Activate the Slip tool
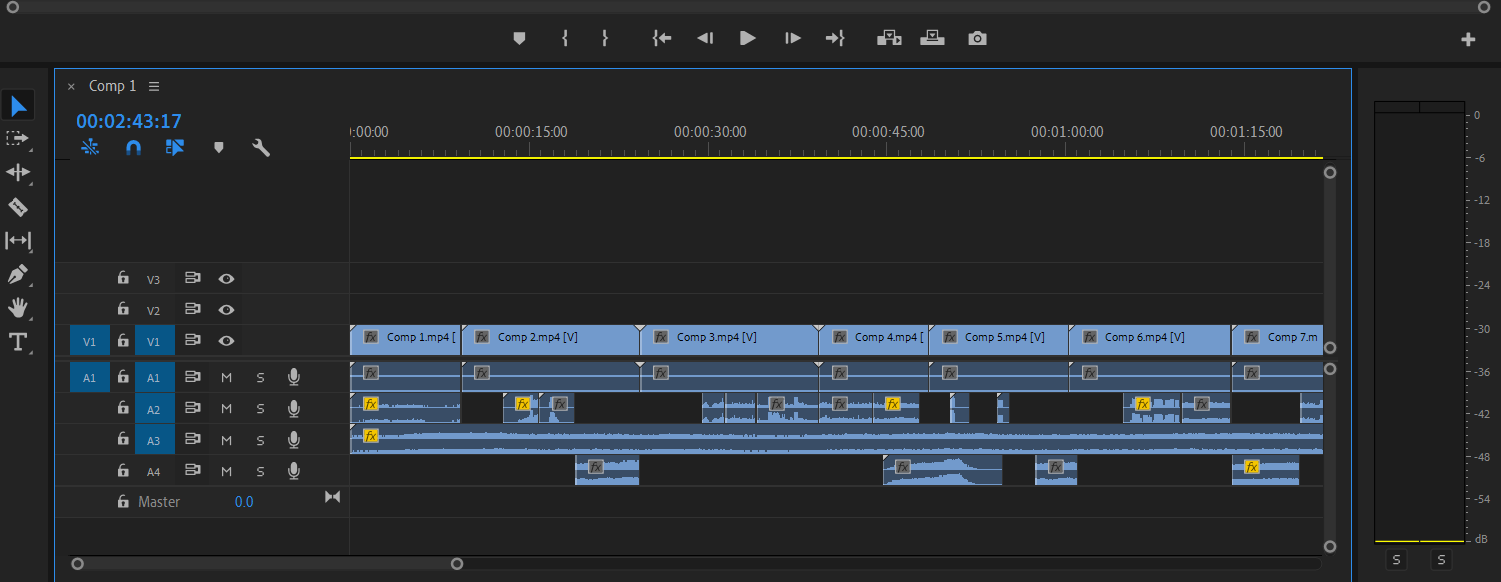Image resolution: width=1501 pixels, height=582 pixels. (x=18, y=240)
